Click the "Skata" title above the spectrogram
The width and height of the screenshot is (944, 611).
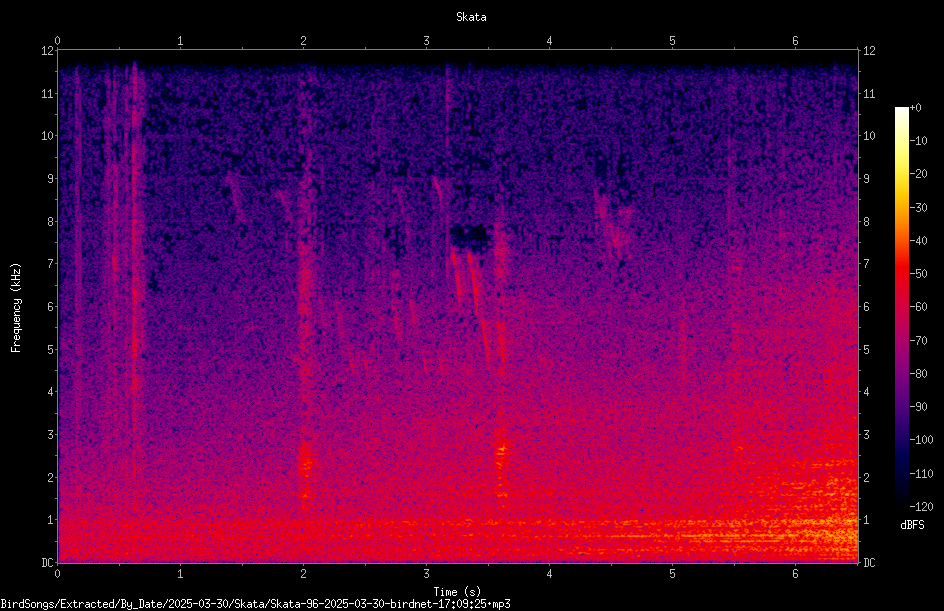[471, 17]
